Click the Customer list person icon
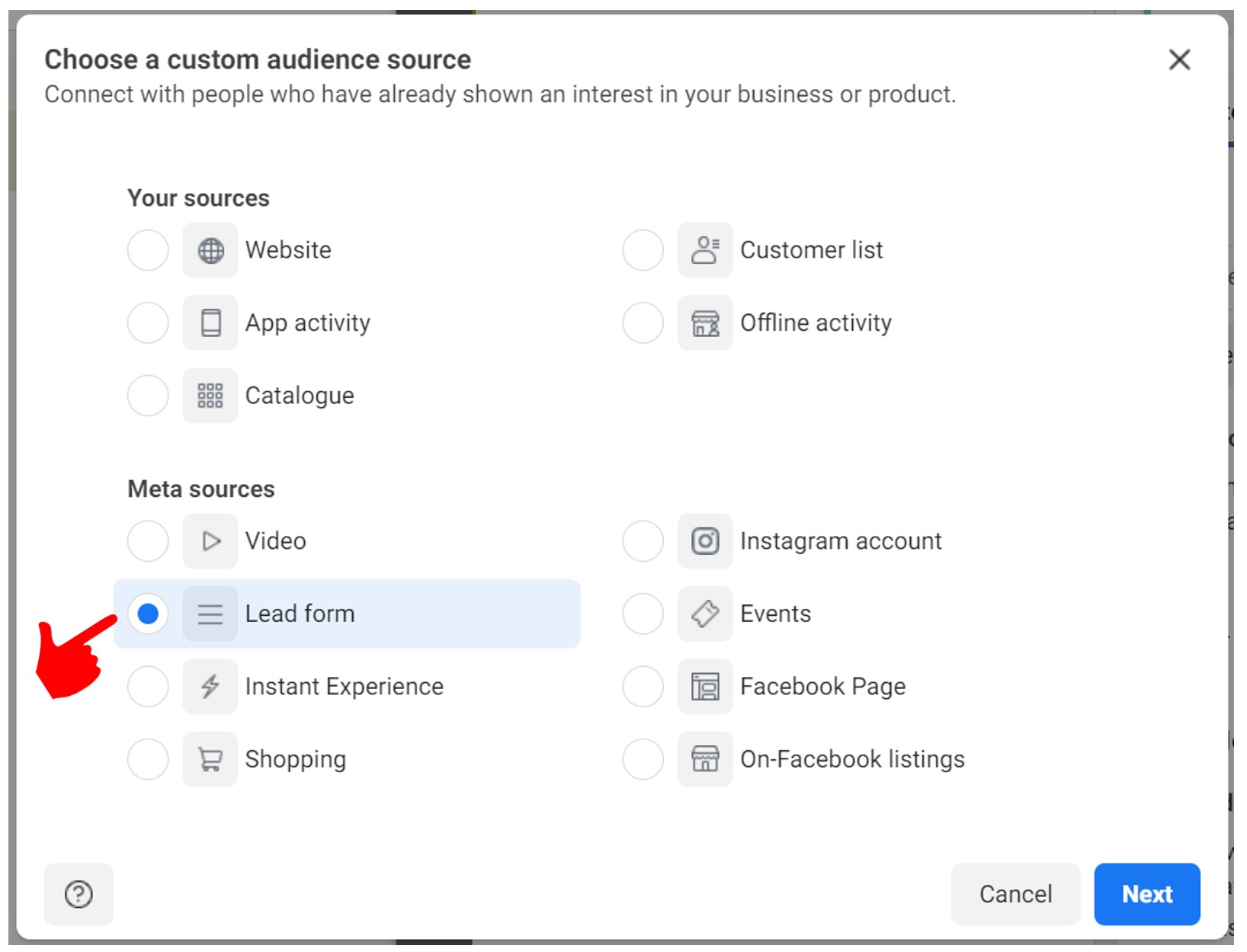Image resolution: width=1247 pixels, height=952 pixels. click(705, 250)
